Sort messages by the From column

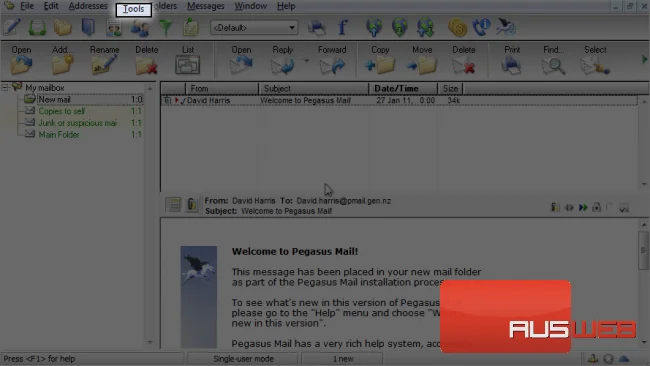click(222, 88)
